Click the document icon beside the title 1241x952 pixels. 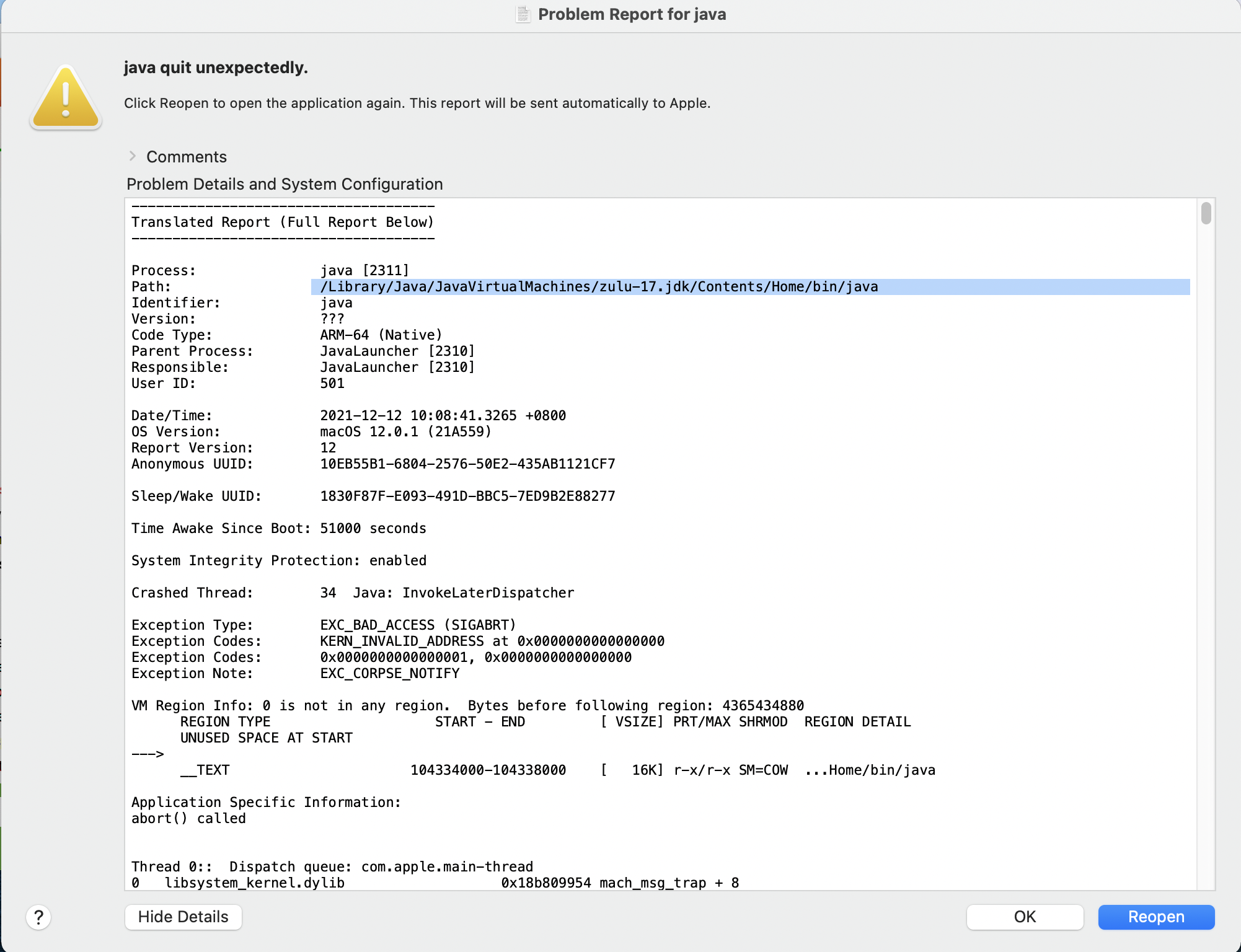pos(523,14)
